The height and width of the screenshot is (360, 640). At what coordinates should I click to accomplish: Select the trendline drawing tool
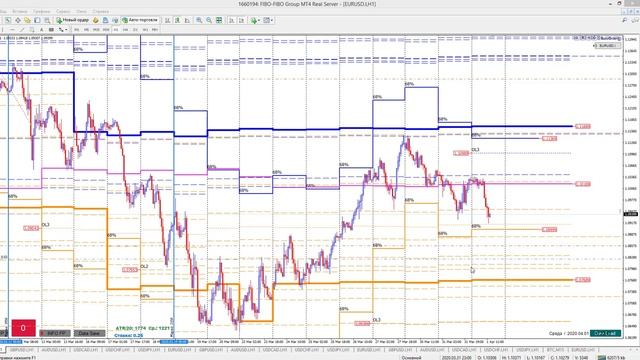tap(22, 30)
